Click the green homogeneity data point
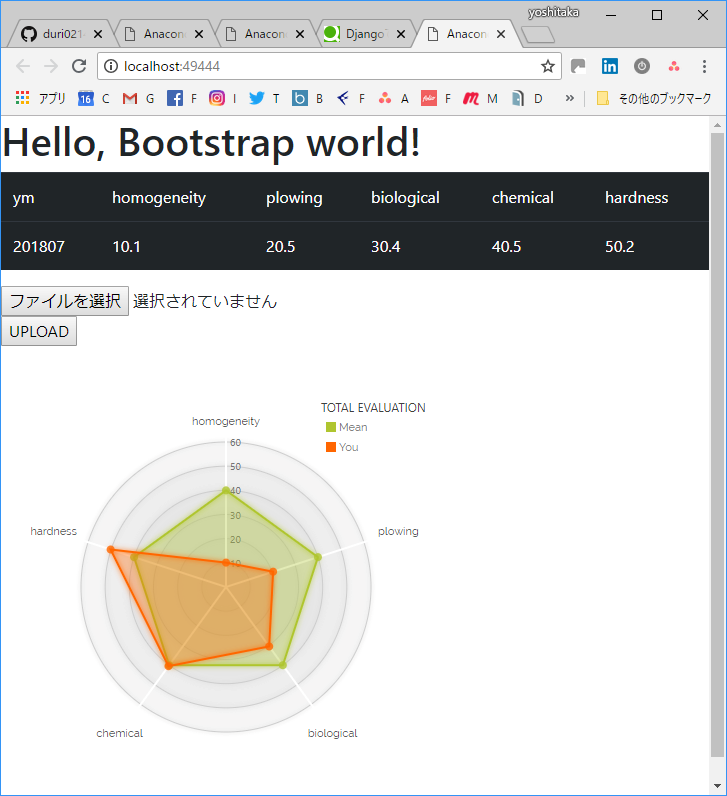Image resolution: width=727 pixels, height=796 pixels. click(226, 490)
